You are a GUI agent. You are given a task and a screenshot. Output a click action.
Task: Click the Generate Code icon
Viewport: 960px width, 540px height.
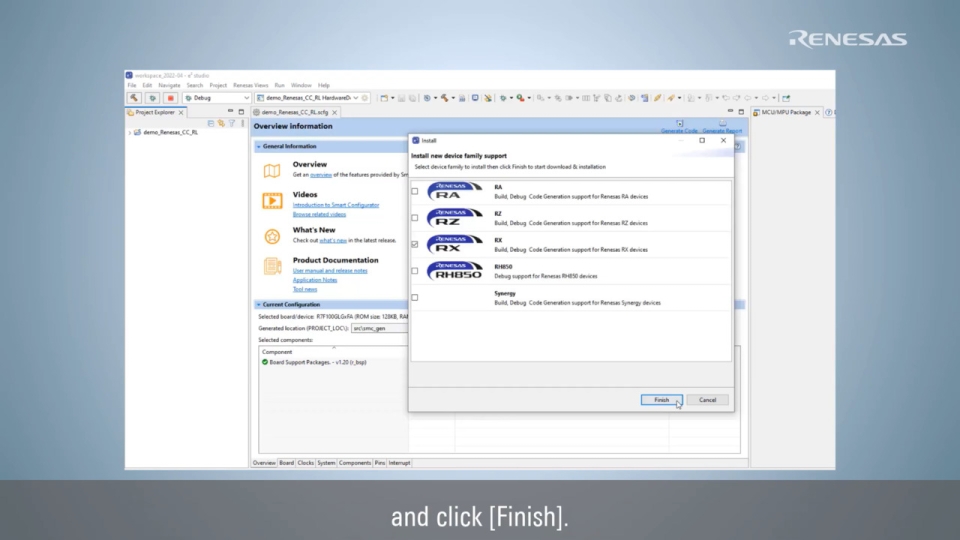point(680,124)
